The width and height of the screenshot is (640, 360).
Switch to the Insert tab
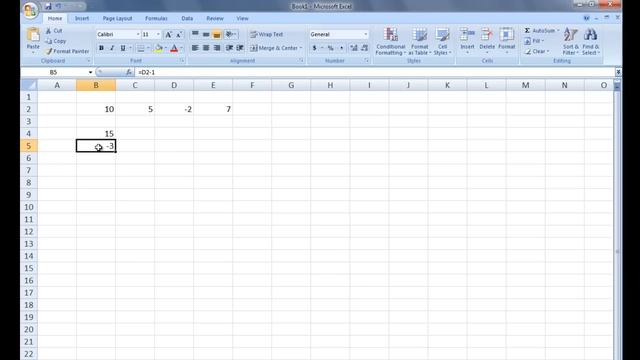[82, 18]
